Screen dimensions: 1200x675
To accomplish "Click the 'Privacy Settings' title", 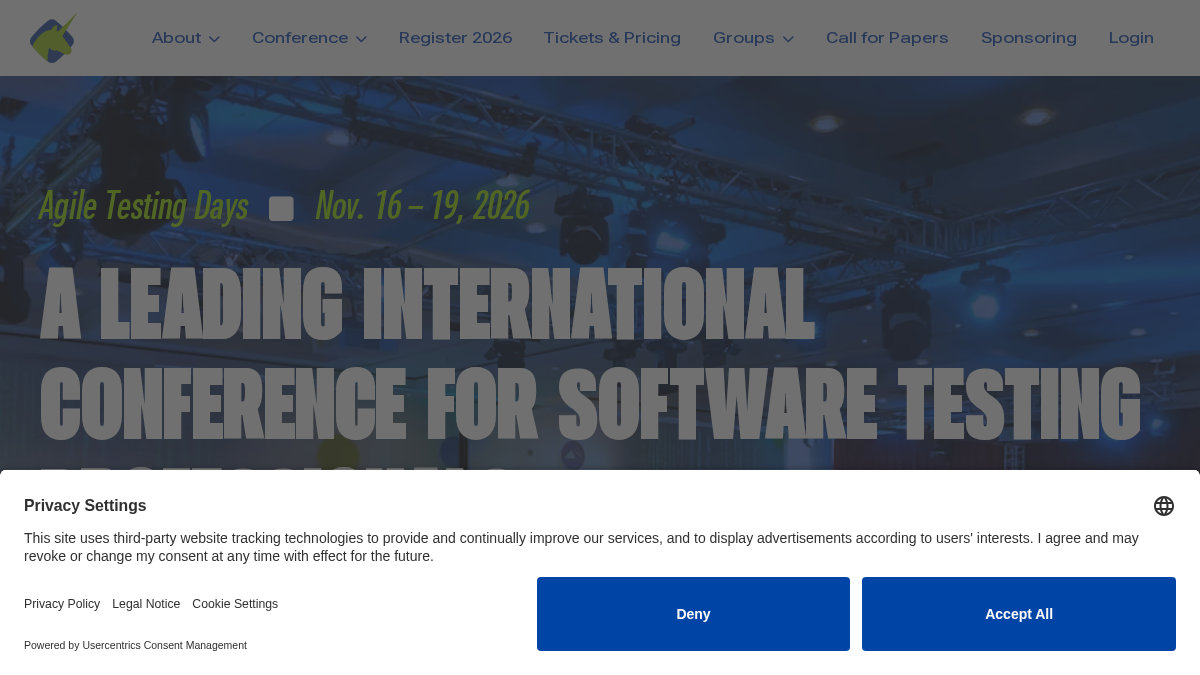I will pos(85,505).
